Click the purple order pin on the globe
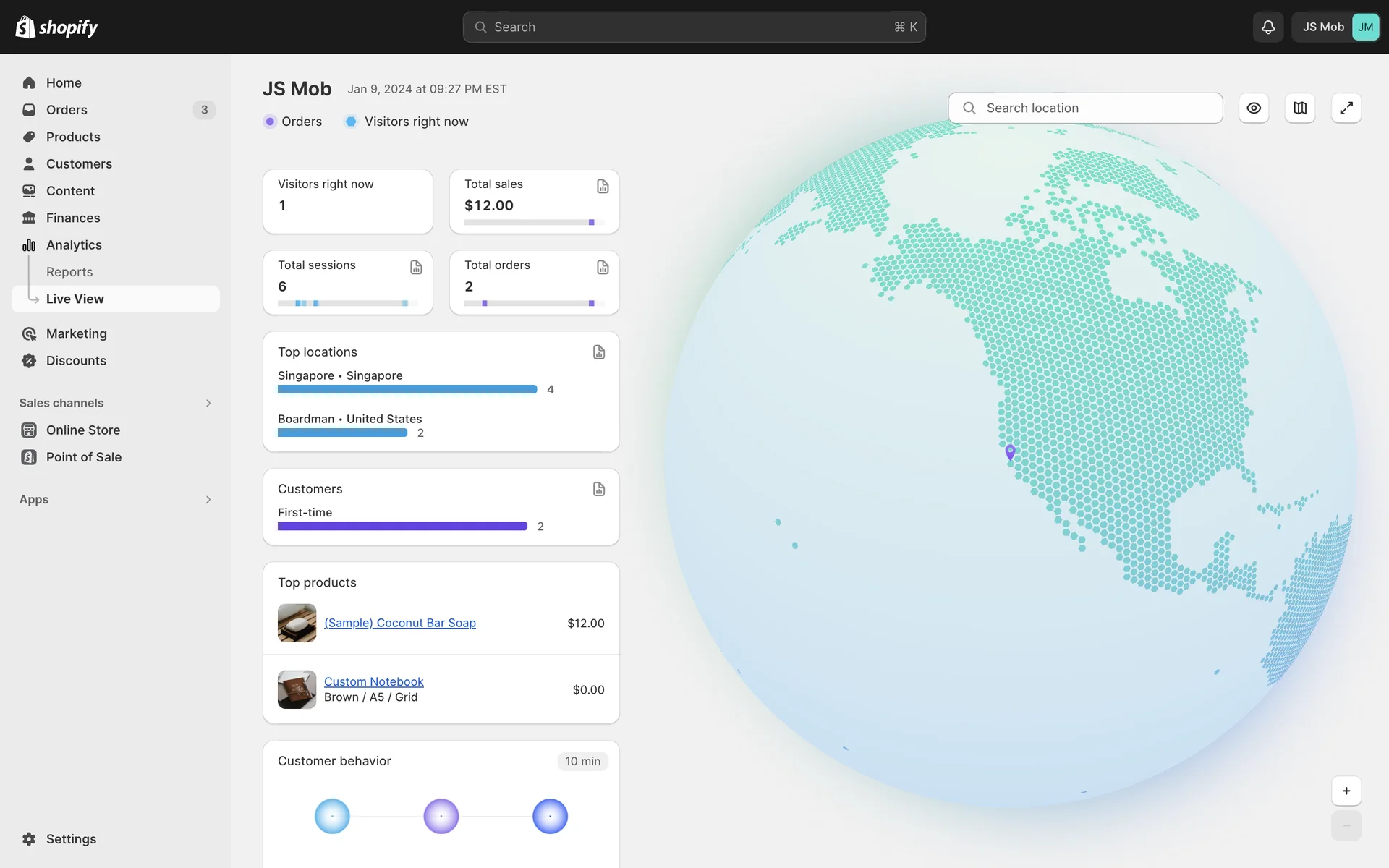The width and height of the screenshot is (1389, 868). (1010, 451)
